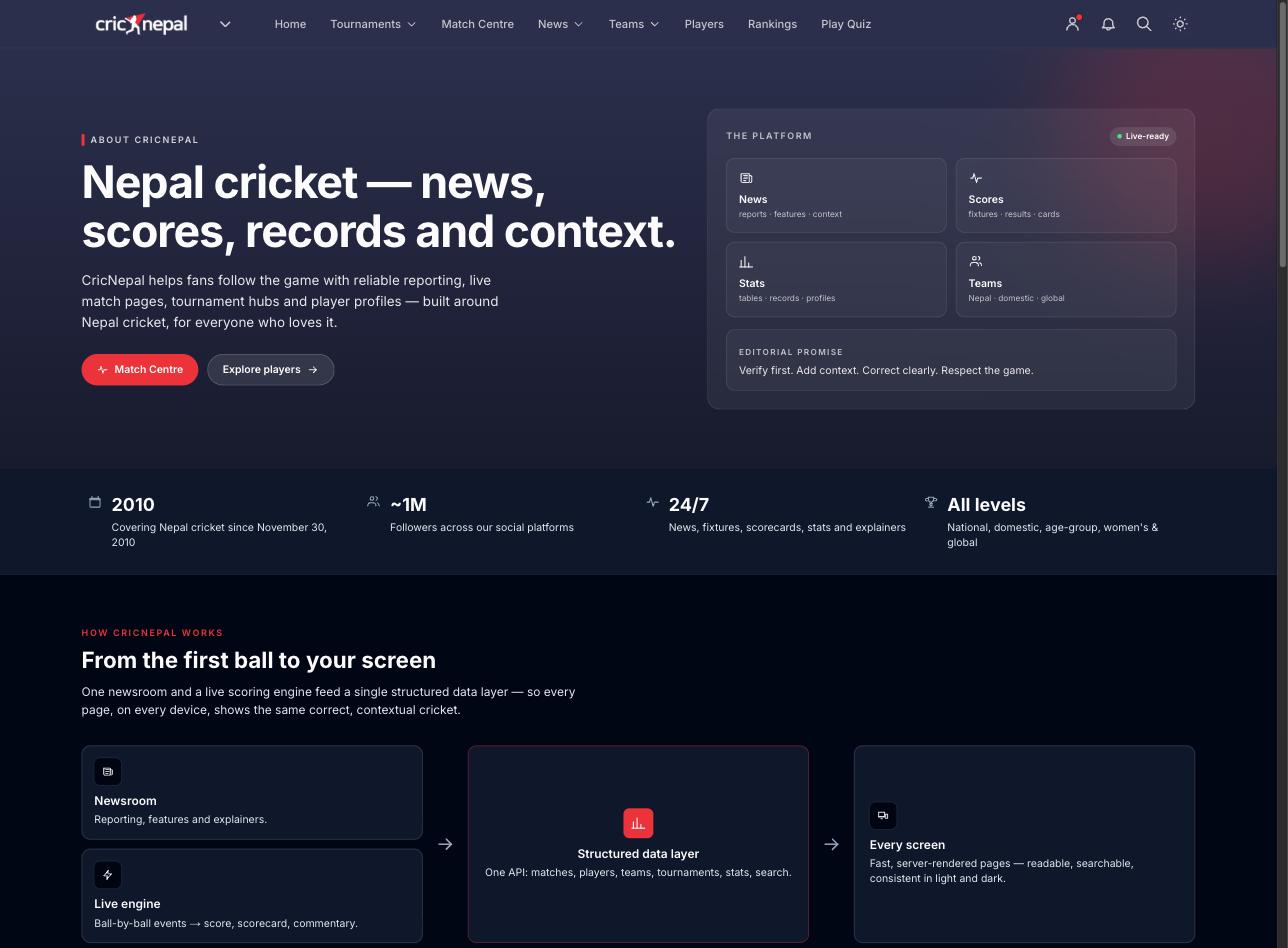Click the Scores pulse icon in platform card
1288x948 pixels.
click(x=976, y=178)
